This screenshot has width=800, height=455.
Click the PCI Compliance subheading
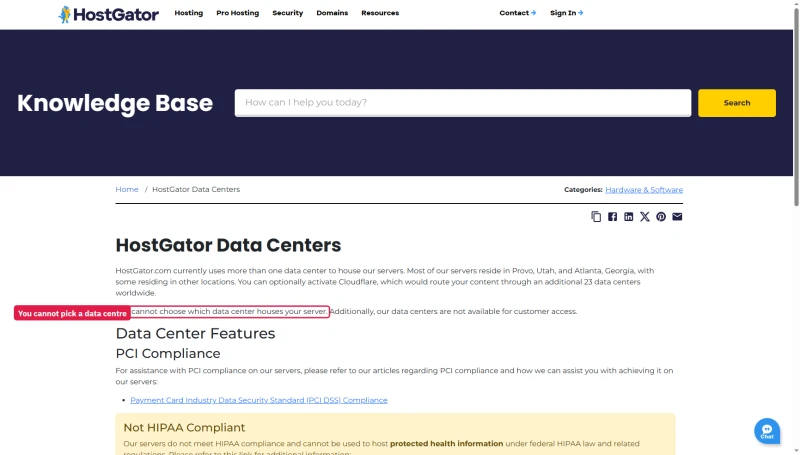tap(168, 353)
